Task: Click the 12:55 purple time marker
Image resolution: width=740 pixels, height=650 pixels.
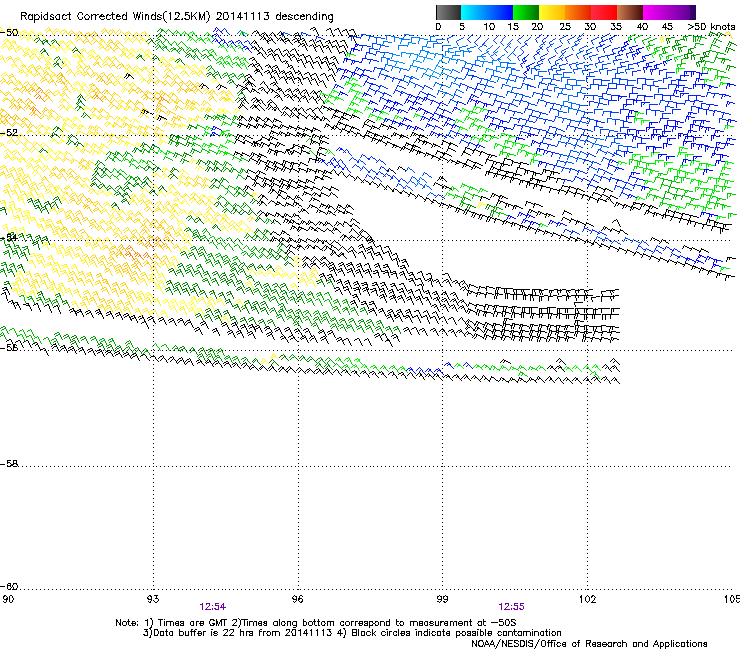Action: pos(511,607)
